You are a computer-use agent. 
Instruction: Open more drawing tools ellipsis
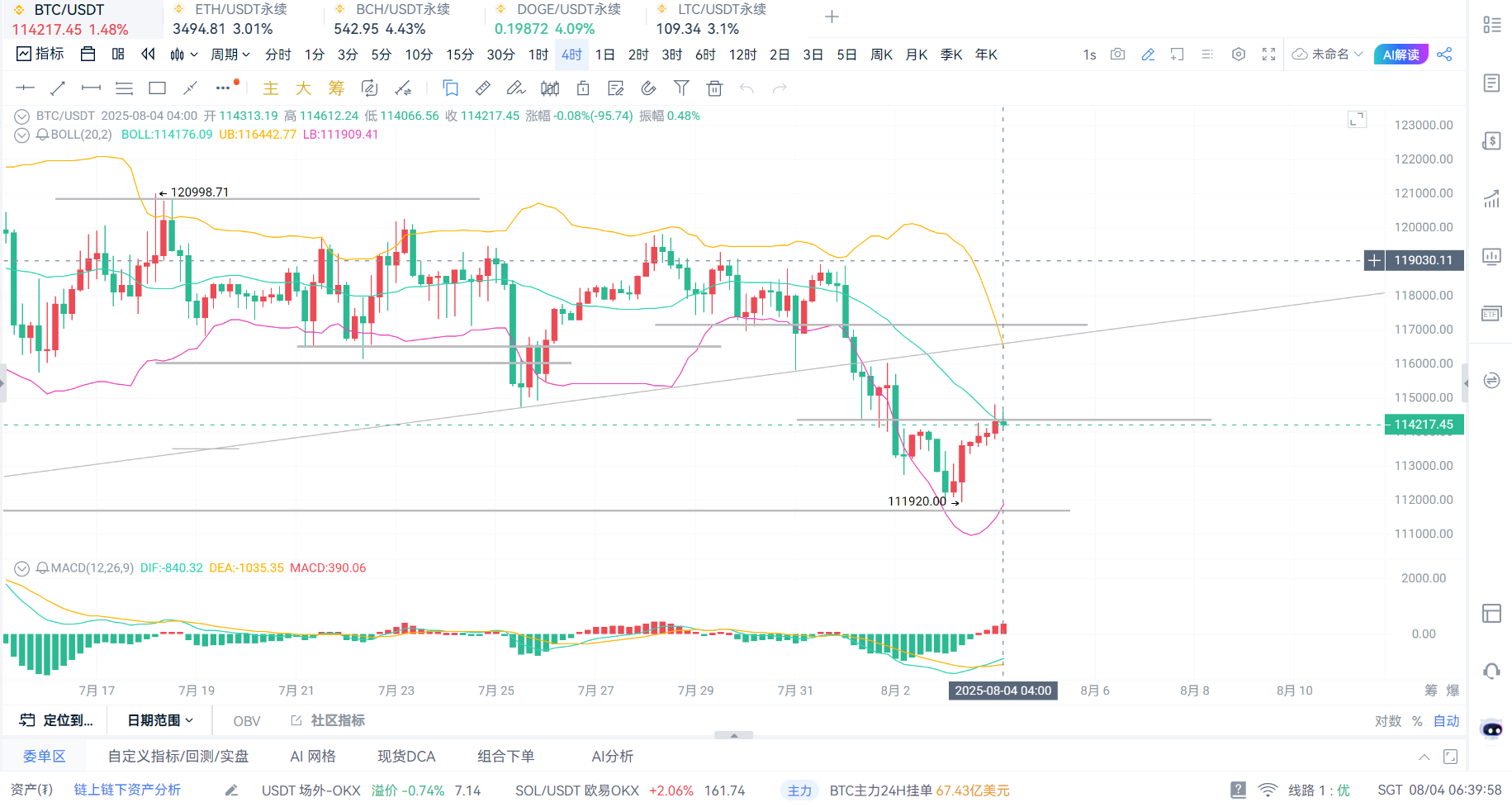coord(224,88)
